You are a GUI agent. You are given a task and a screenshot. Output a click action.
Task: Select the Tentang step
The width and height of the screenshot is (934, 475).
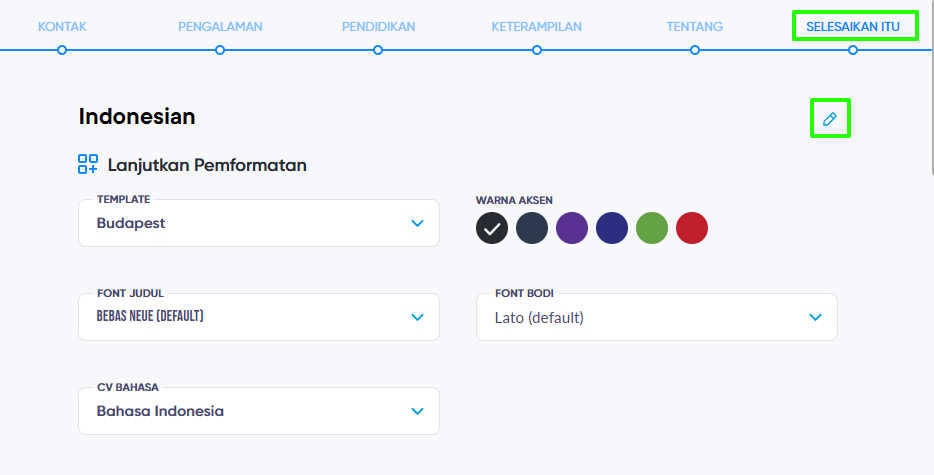coord(695,27)
